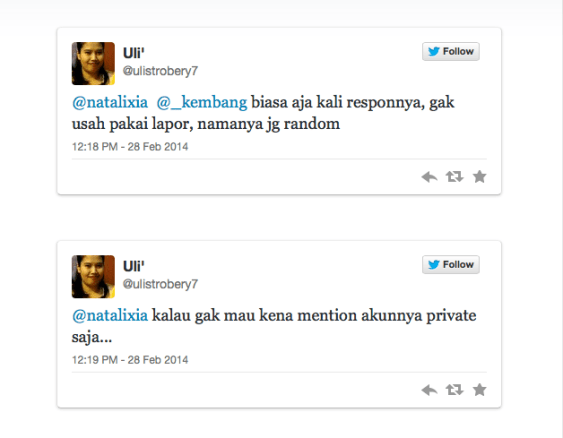Image resolution: width=563 pixels, height=438 pixels.
Task: Open @ulistrobery7 handle in the first tweet
Action: (x=160, y=71)
